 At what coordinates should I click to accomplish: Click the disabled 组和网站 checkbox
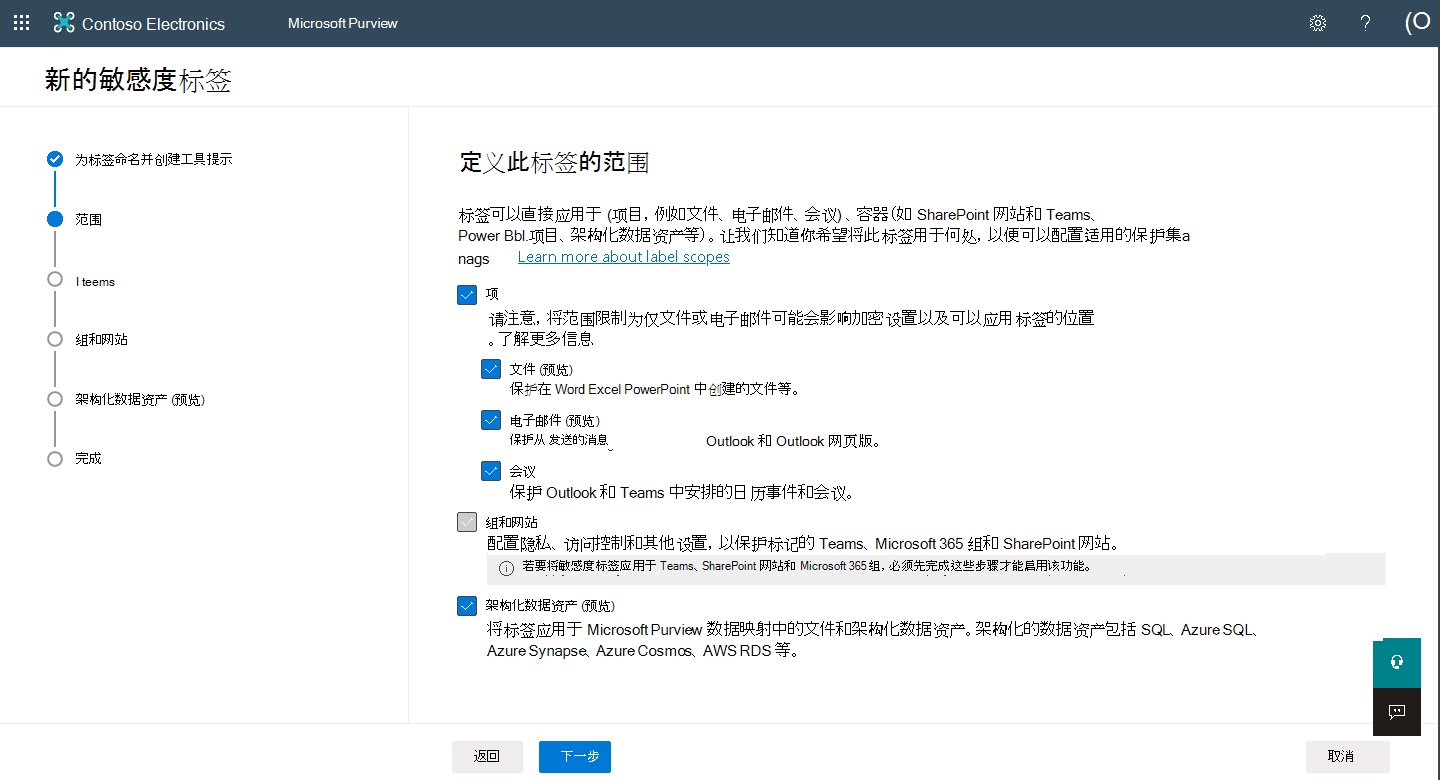pyautogui.click(x=467, y=522)
